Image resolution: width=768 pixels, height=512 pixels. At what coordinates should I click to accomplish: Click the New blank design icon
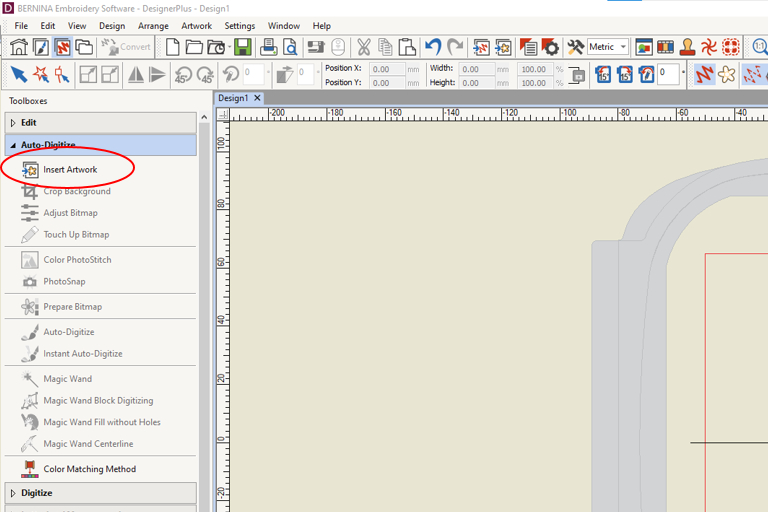tap(173, 47)
